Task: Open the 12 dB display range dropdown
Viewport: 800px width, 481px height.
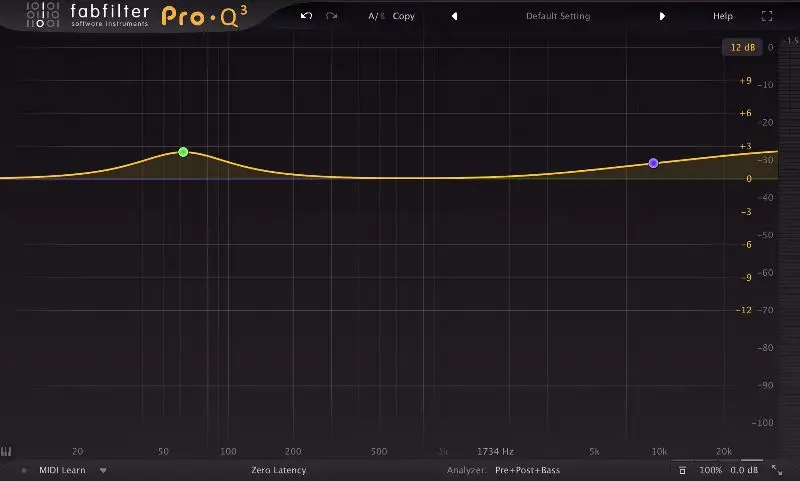Action: pos(742,47)
